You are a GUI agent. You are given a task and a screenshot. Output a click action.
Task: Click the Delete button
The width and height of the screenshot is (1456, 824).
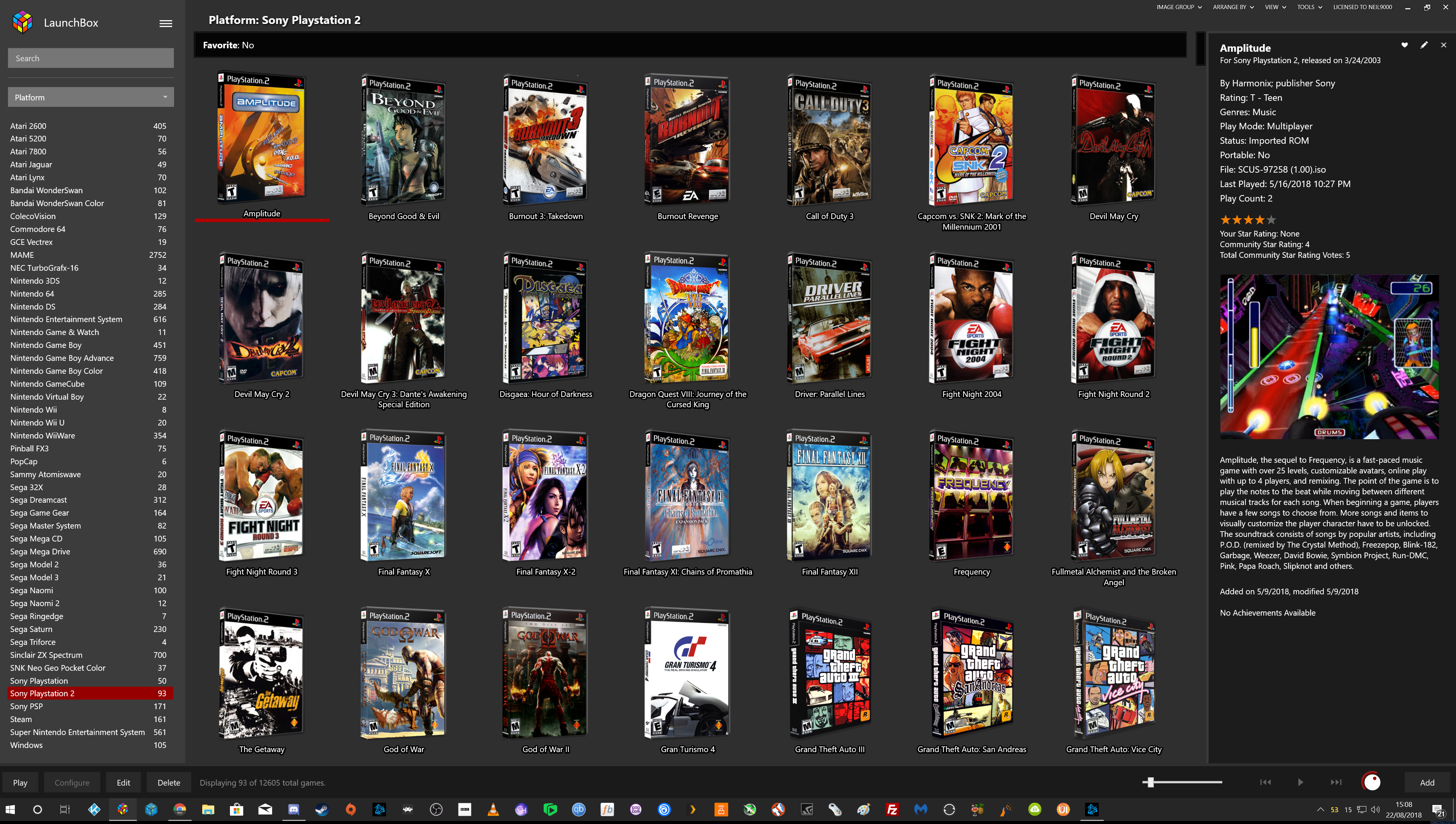pos(169,782)
